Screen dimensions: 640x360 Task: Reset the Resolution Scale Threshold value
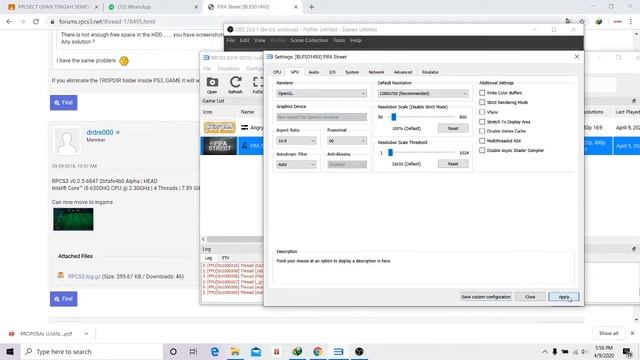453,164
